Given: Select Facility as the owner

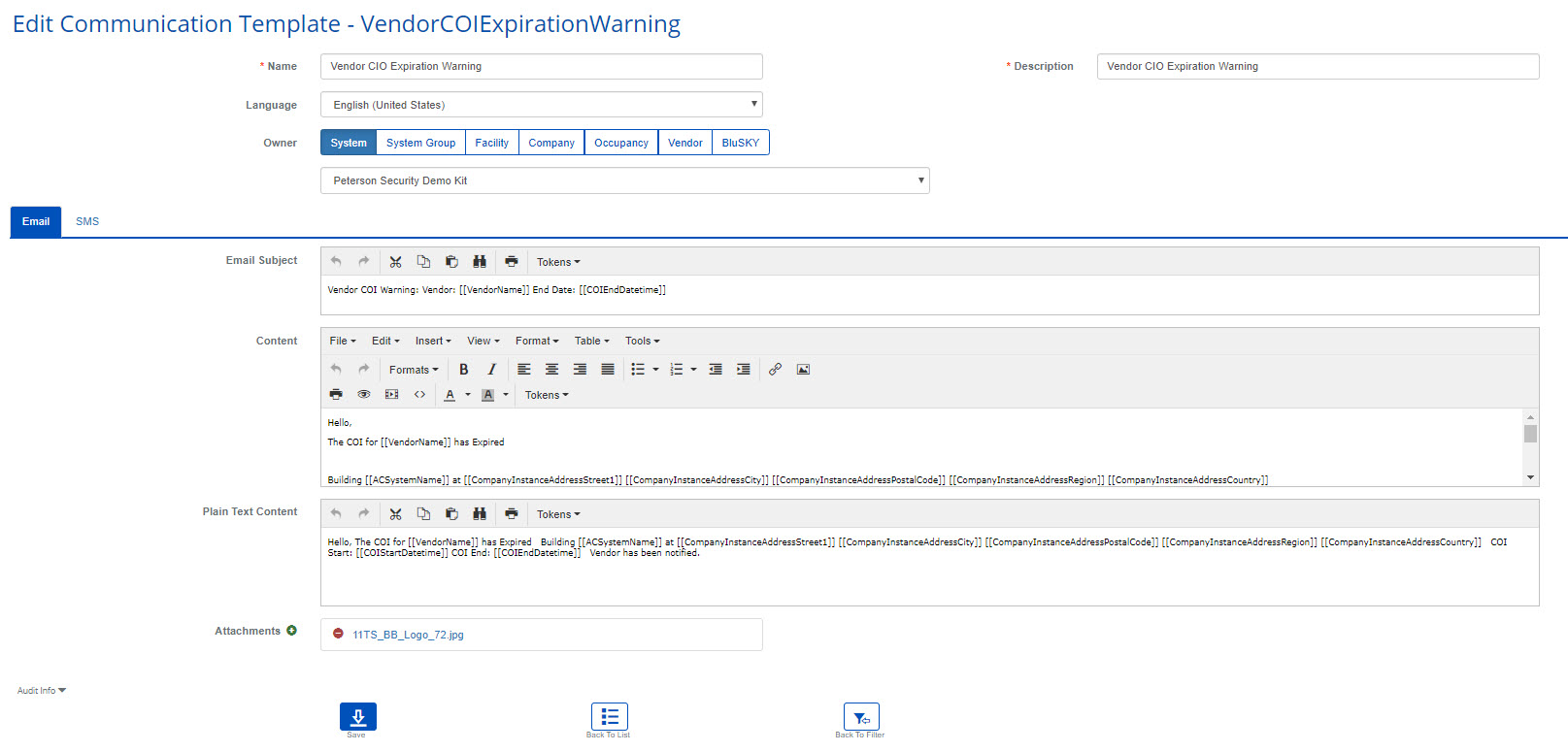Looking at the screenshot, I should pos(491,143).
